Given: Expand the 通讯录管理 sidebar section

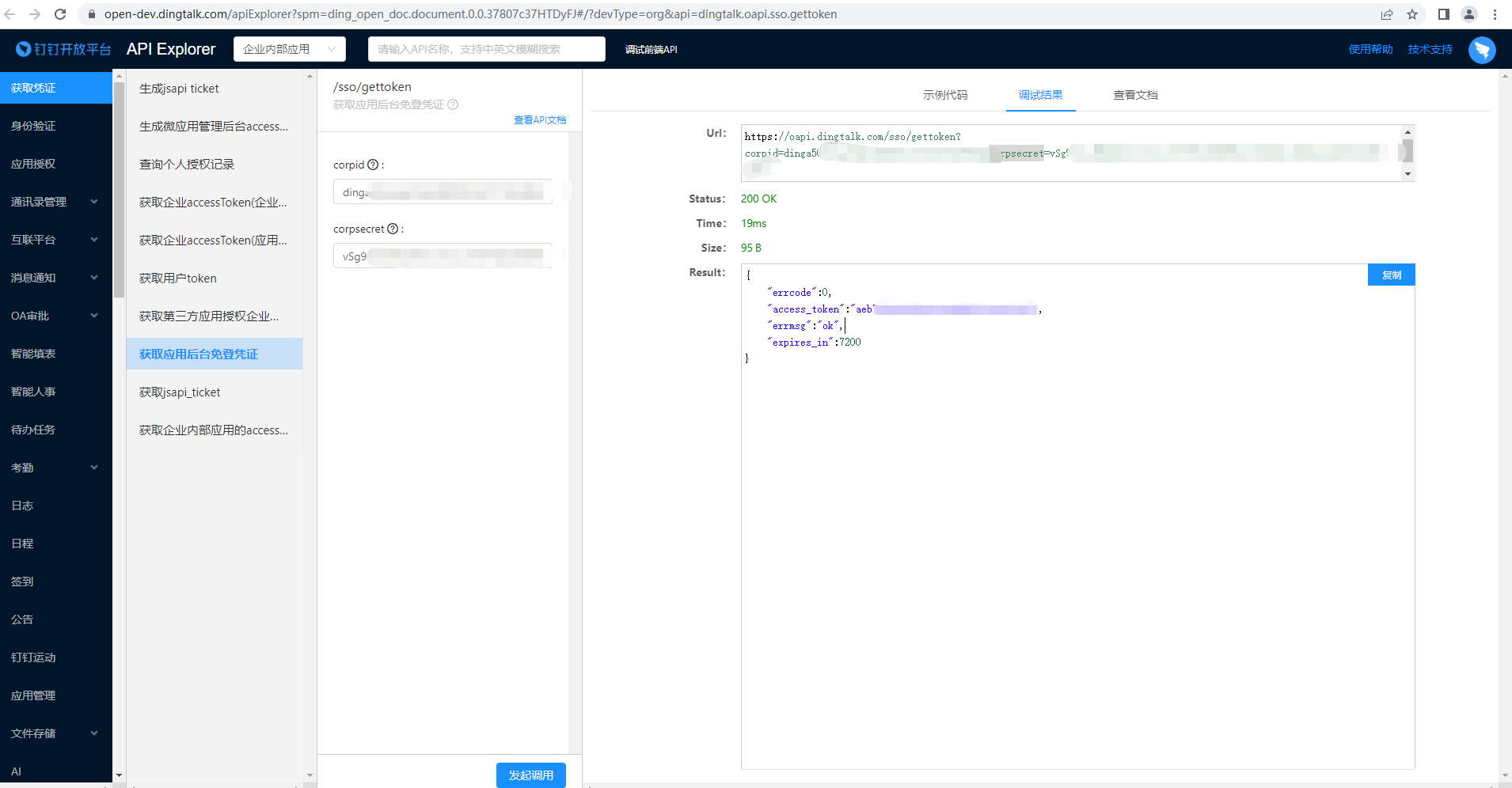Looking at the screenshot, I should [x=55, y=202].
